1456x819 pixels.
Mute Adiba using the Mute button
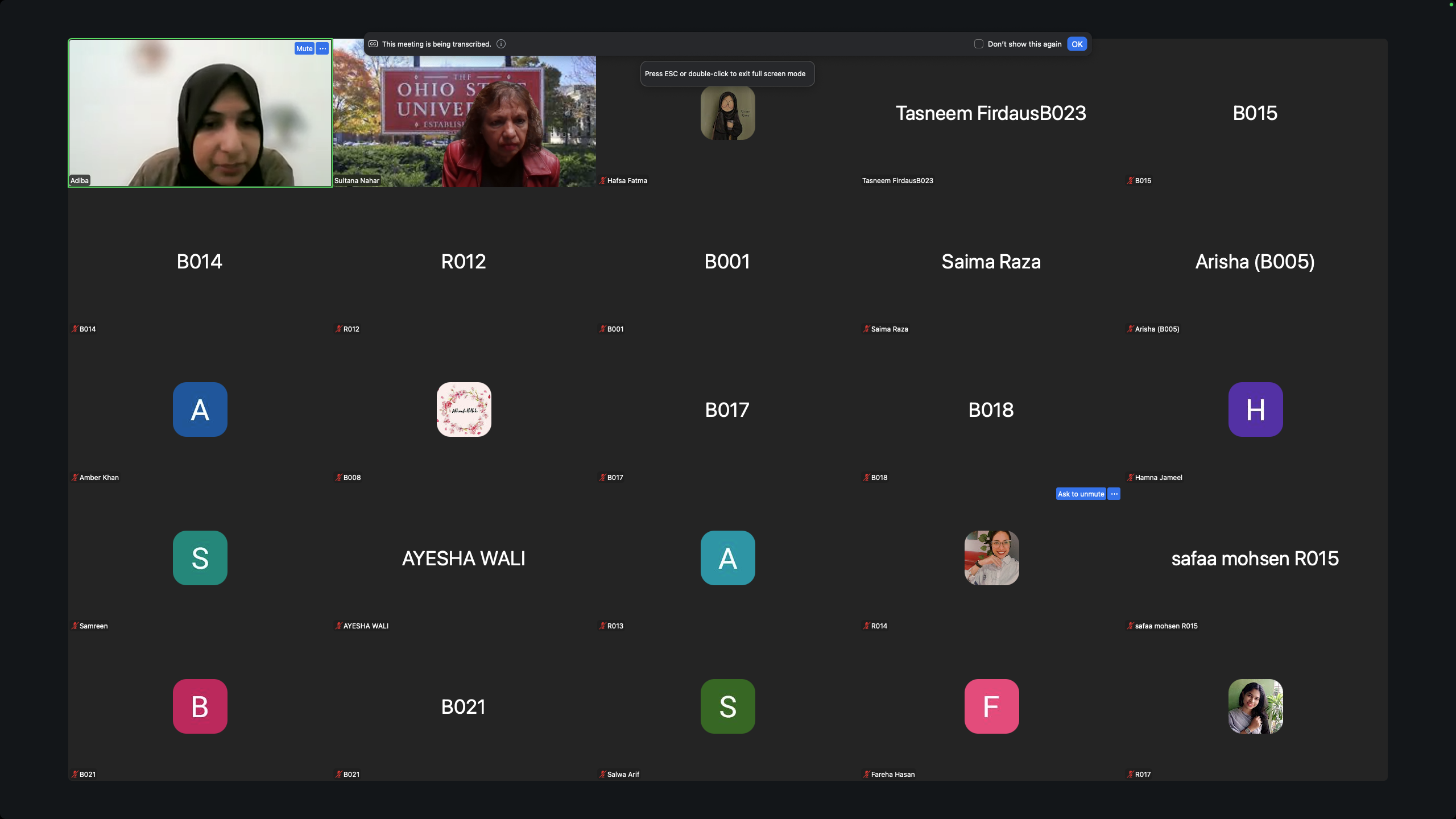304,48
